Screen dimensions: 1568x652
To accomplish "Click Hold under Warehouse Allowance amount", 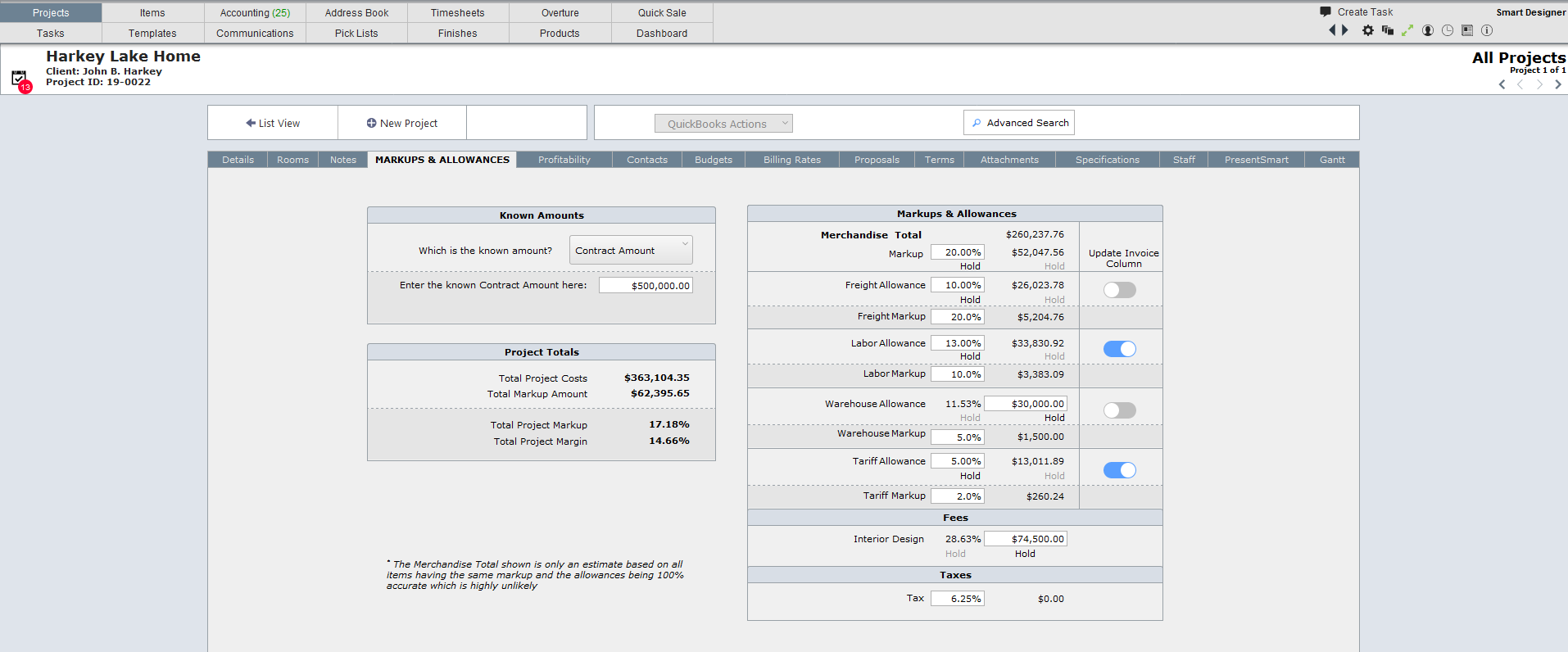I will [x=1054, y=418].
